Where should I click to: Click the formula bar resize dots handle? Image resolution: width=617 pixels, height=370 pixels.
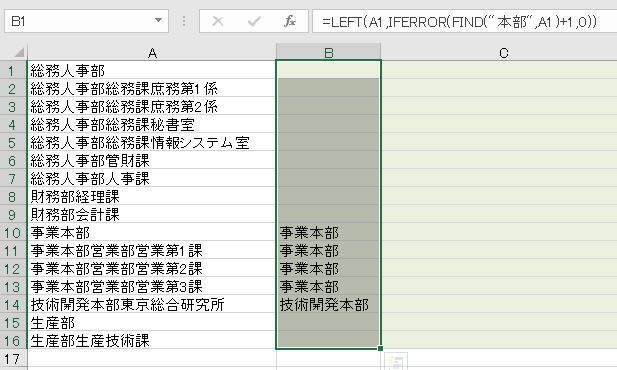coord(184,21)
